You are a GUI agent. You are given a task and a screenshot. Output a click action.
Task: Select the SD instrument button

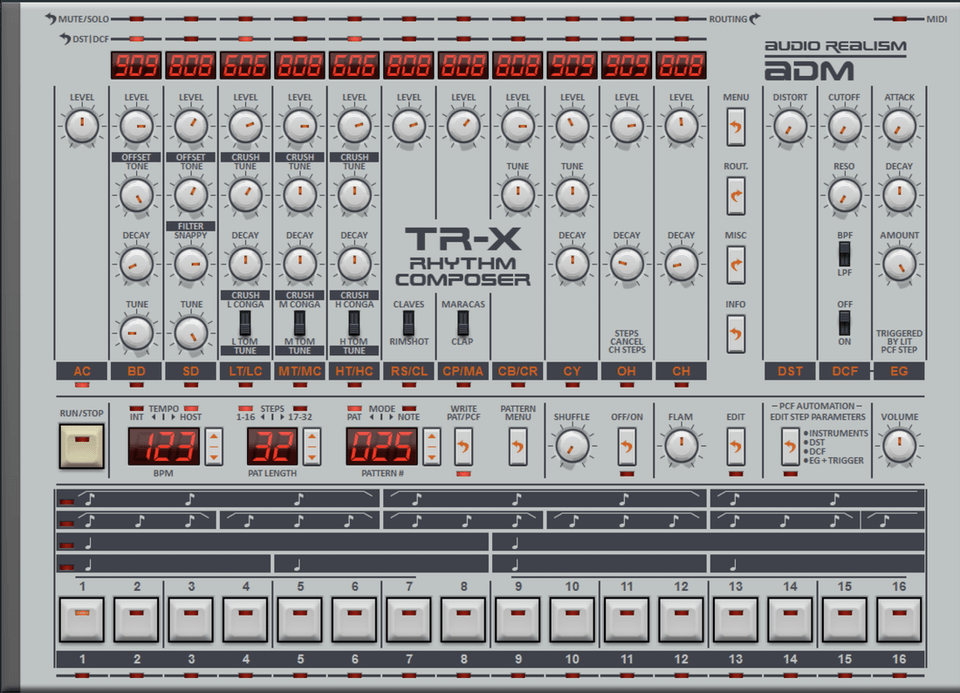[x=190, y=371]
